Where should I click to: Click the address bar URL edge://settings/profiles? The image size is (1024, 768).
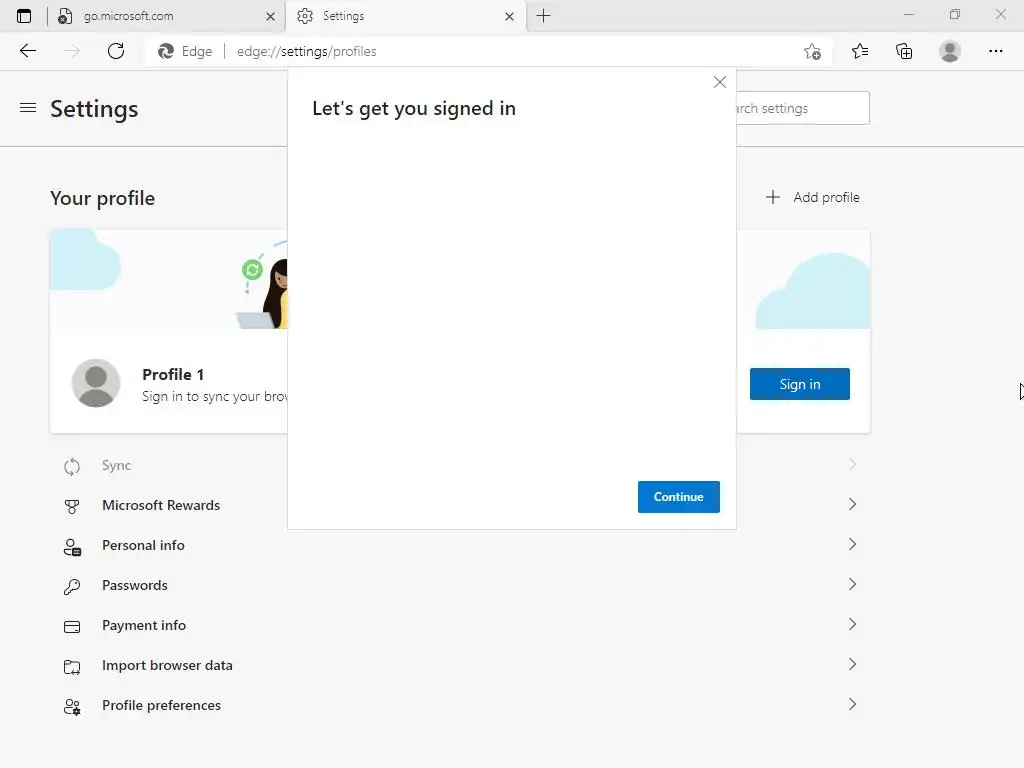point(306,52)
